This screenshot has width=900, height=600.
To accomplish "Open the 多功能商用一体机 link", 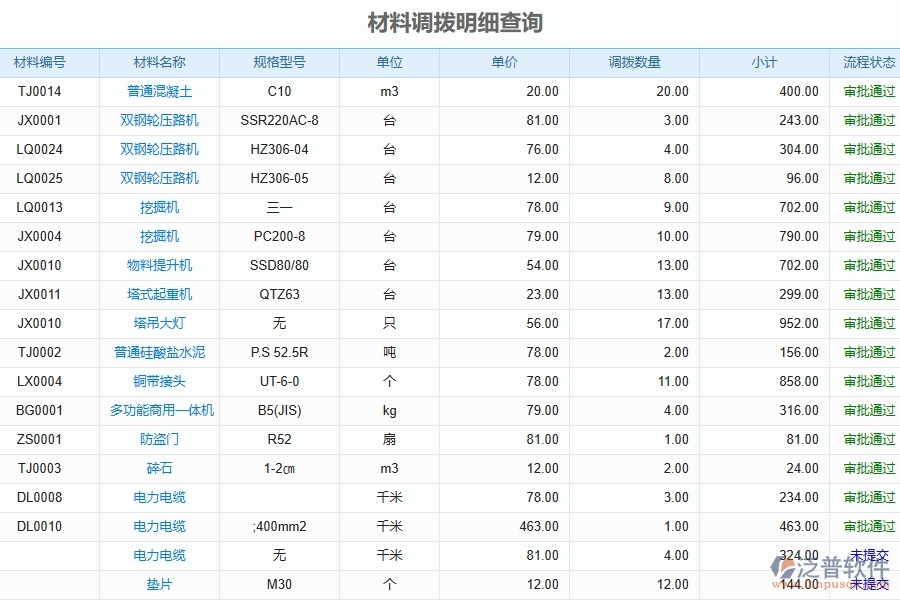I will [158, 410].
